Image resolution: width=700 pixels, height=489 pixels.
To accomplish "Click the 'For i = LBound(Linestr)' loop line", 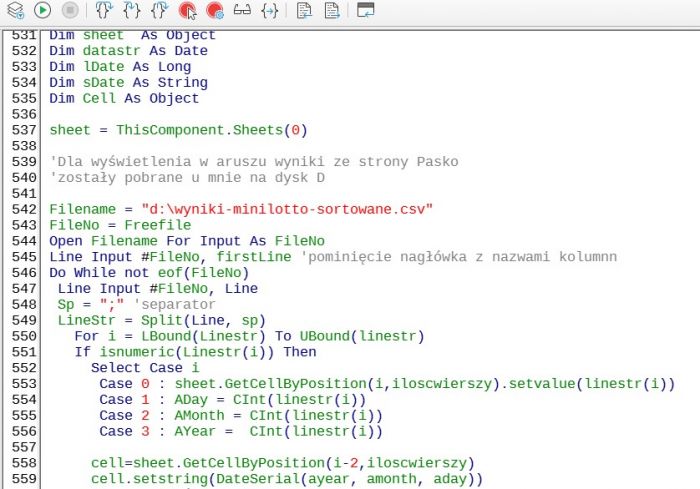I will [249, 336].
